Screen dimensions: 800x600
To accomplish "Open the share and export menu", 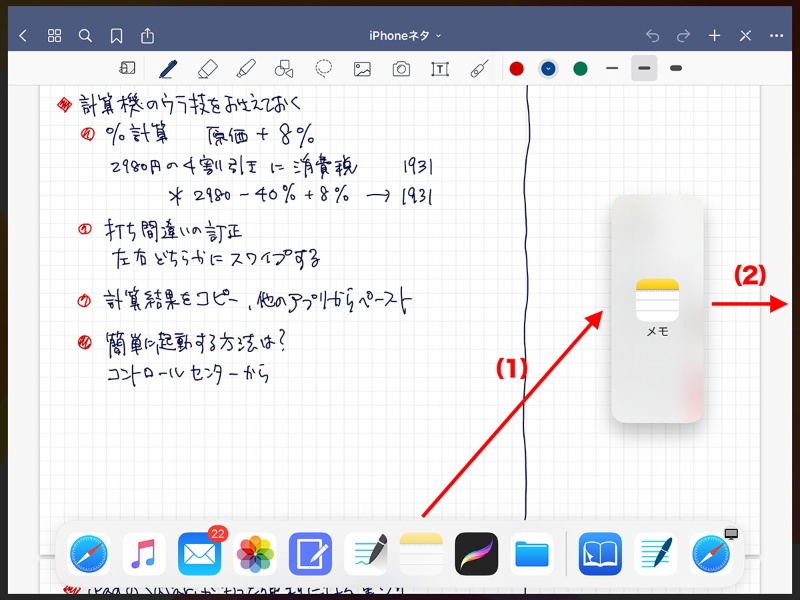I will (148, 36).
